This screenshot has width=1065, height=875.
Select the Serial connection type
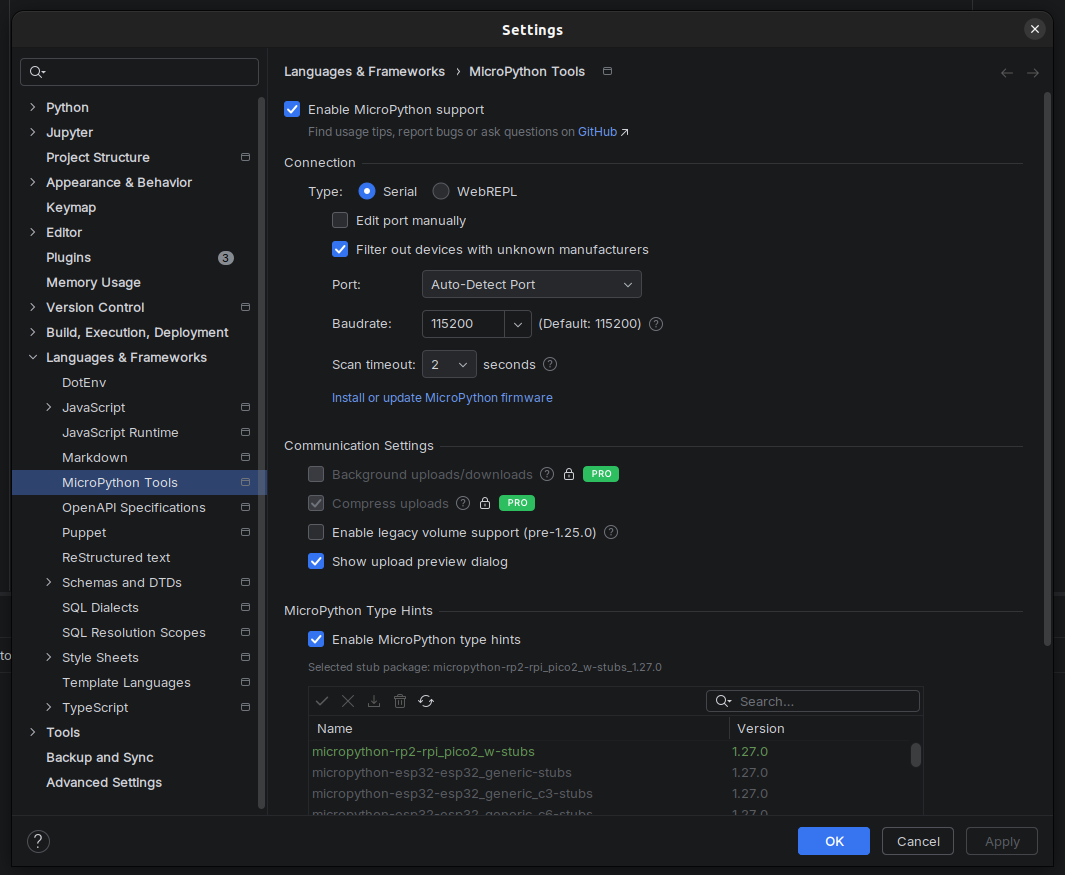[367, 192]
